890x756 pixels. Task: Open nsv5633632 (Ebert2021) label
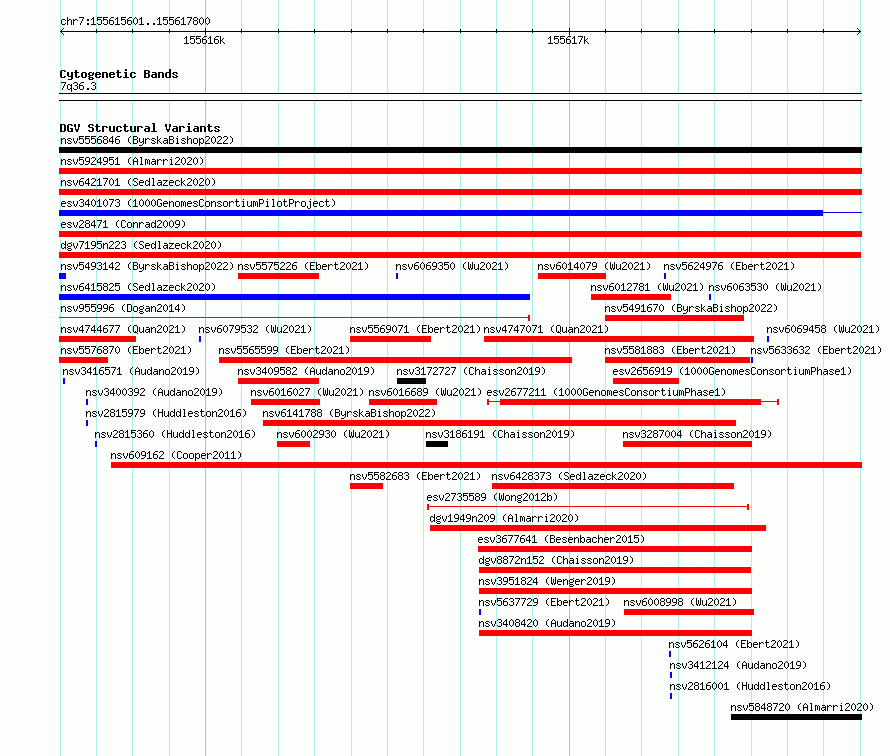click(x=816, y=350)
